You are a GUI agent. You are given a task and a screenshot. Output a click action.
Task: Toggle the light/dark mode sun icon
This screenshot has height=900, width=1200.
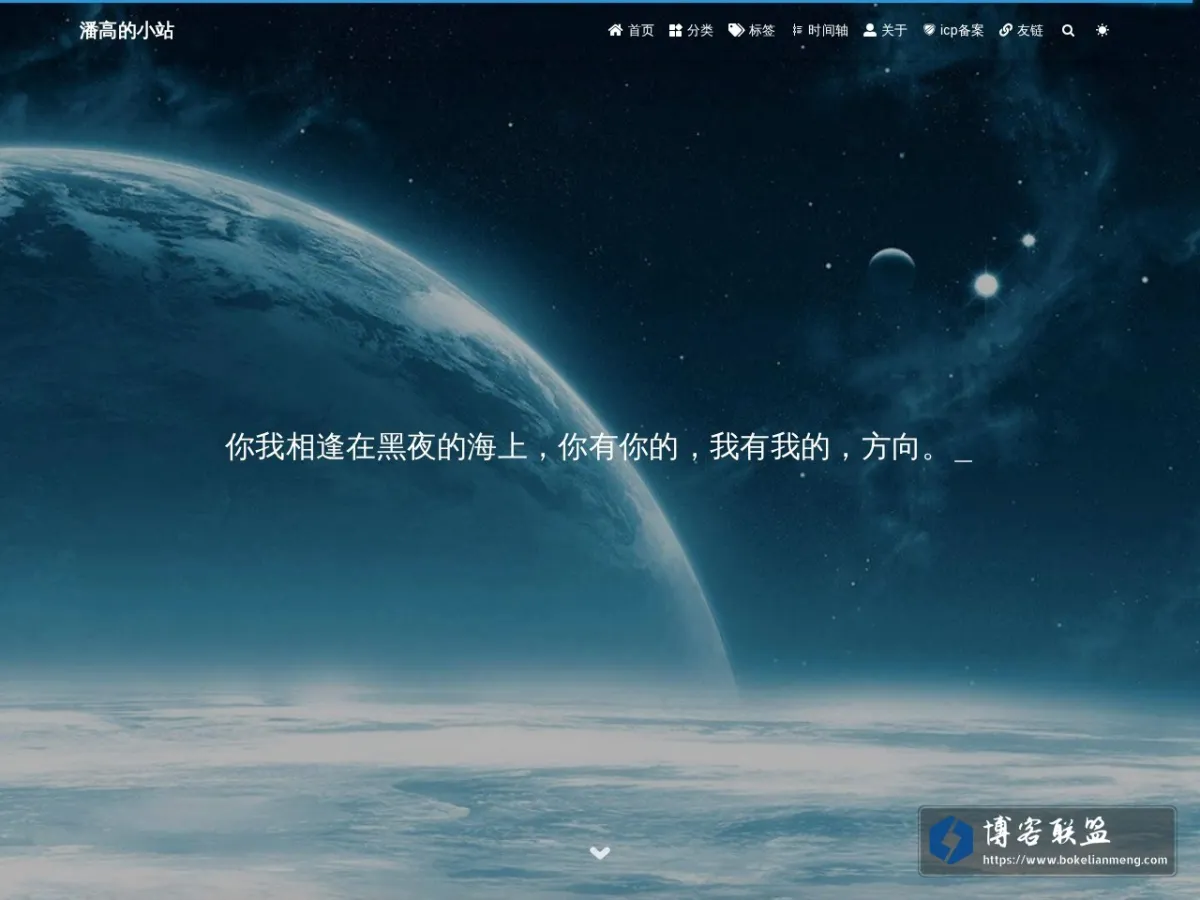(x=1102, y=31)
